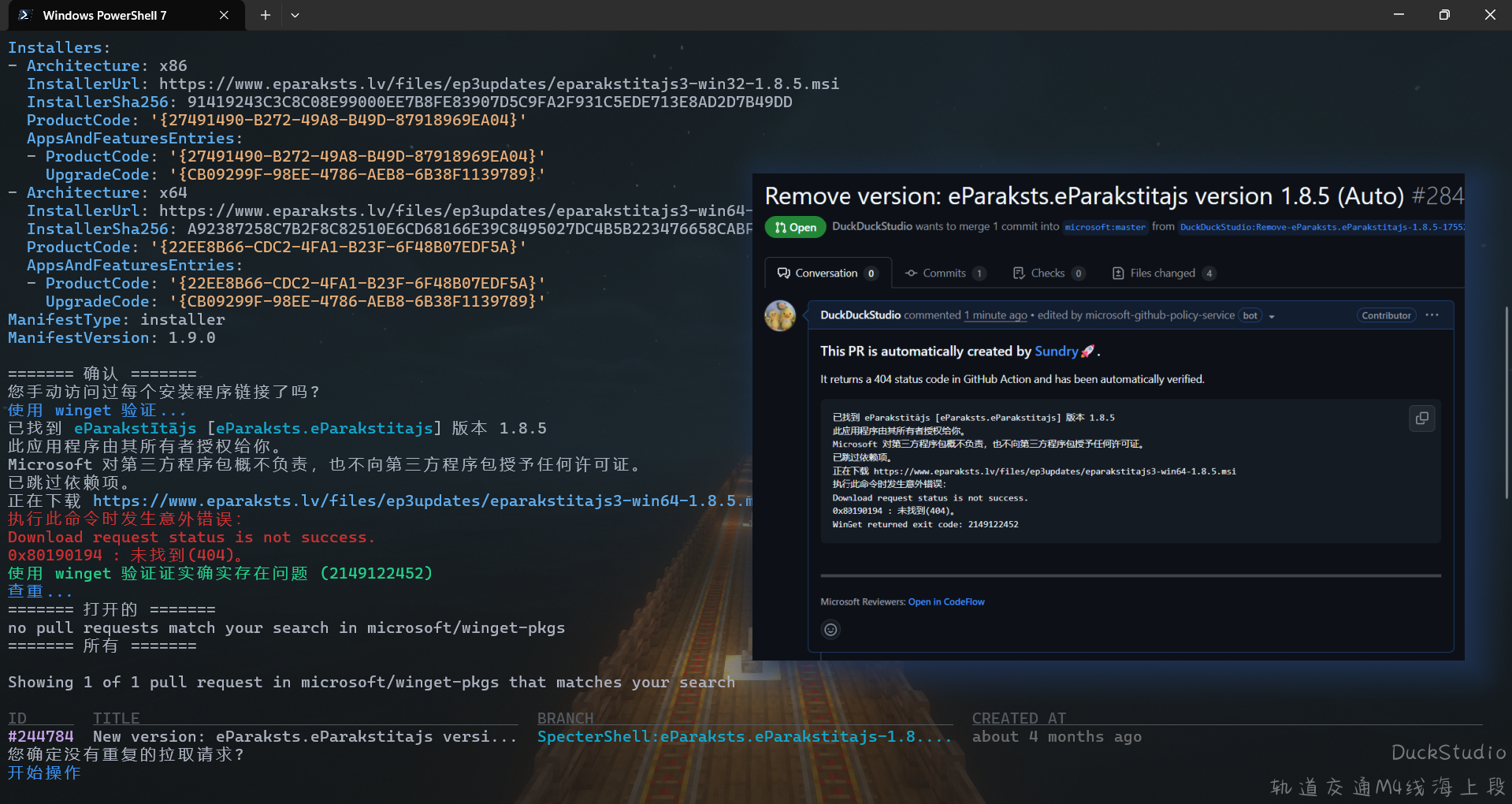Click the Contributor badge
The image size is (1512, 804).
[x=1386, y=315]
